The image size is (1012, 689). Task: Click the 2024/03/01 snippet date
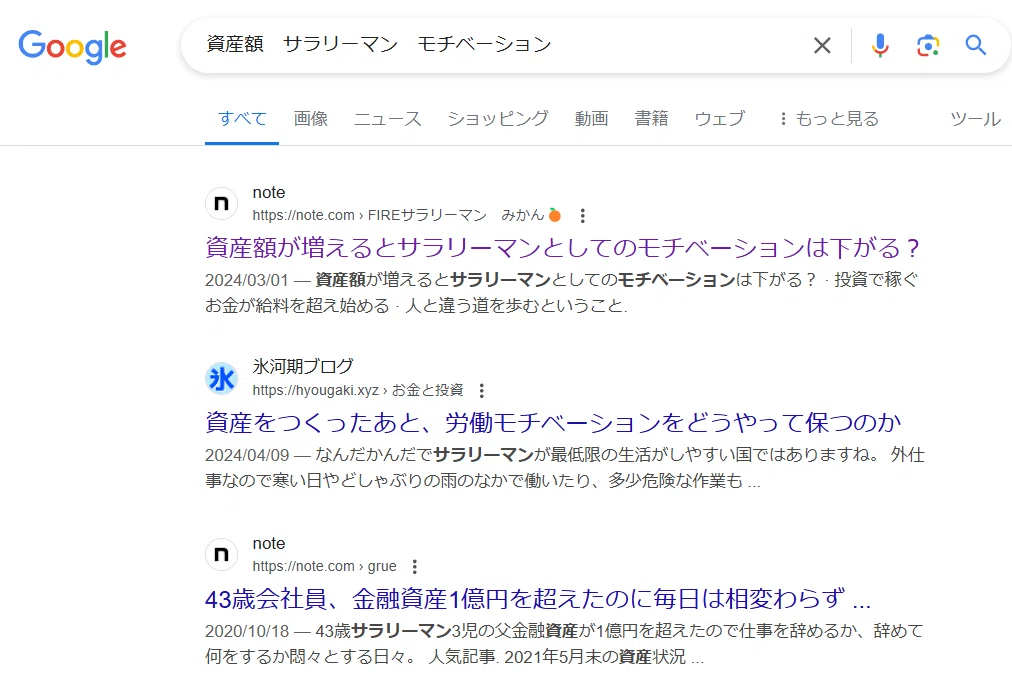tap(247, 280)
